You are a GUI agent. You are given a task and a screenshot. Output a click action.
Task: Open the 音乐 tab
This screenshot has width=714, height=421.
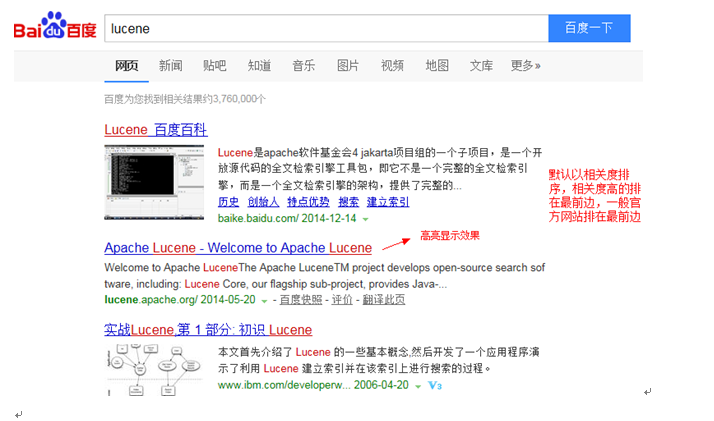click(x=303, y=66)
